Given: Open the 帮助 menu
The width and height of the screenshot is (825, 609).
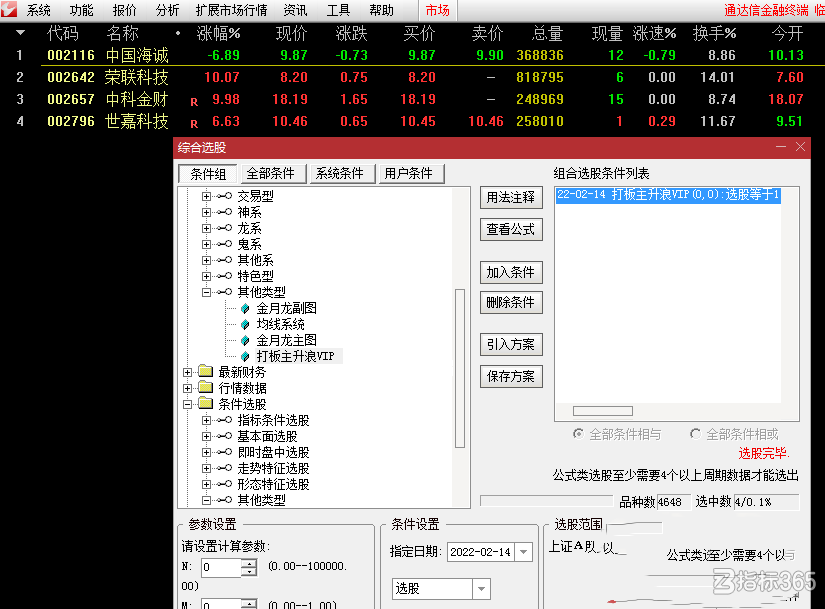Looking at the screenshot, I should point(381,10).
